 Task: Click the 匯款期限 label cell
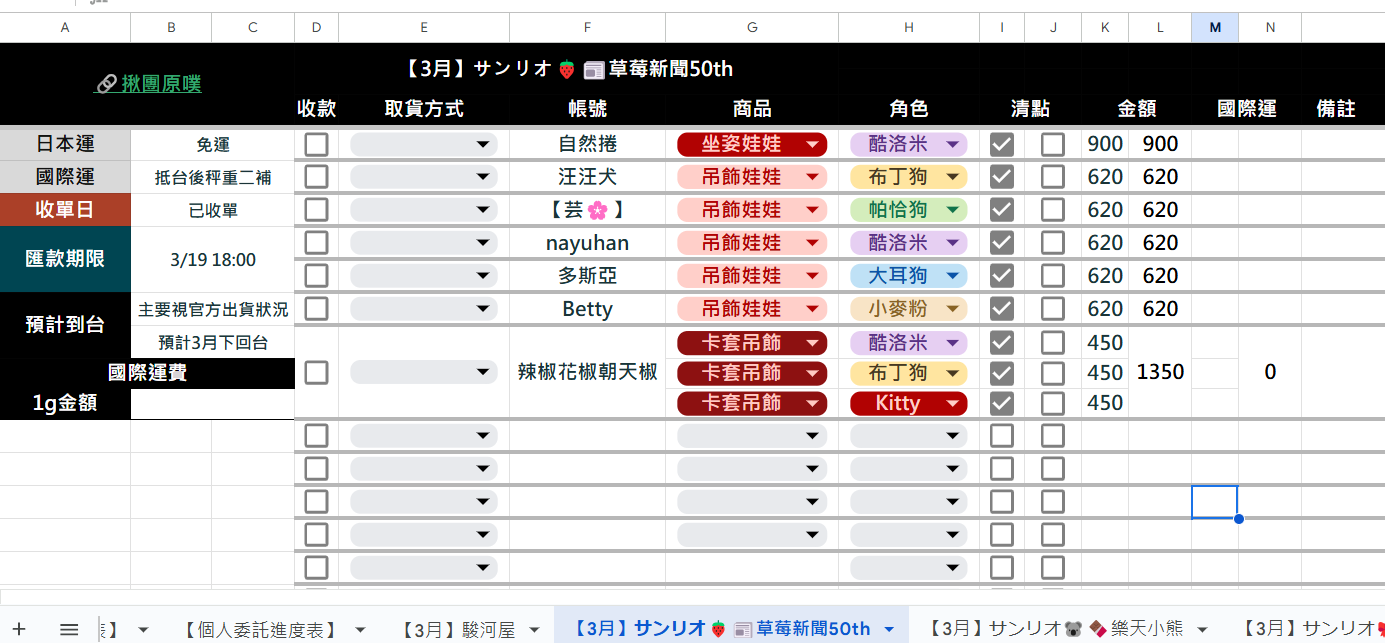[x=65, y=259]
